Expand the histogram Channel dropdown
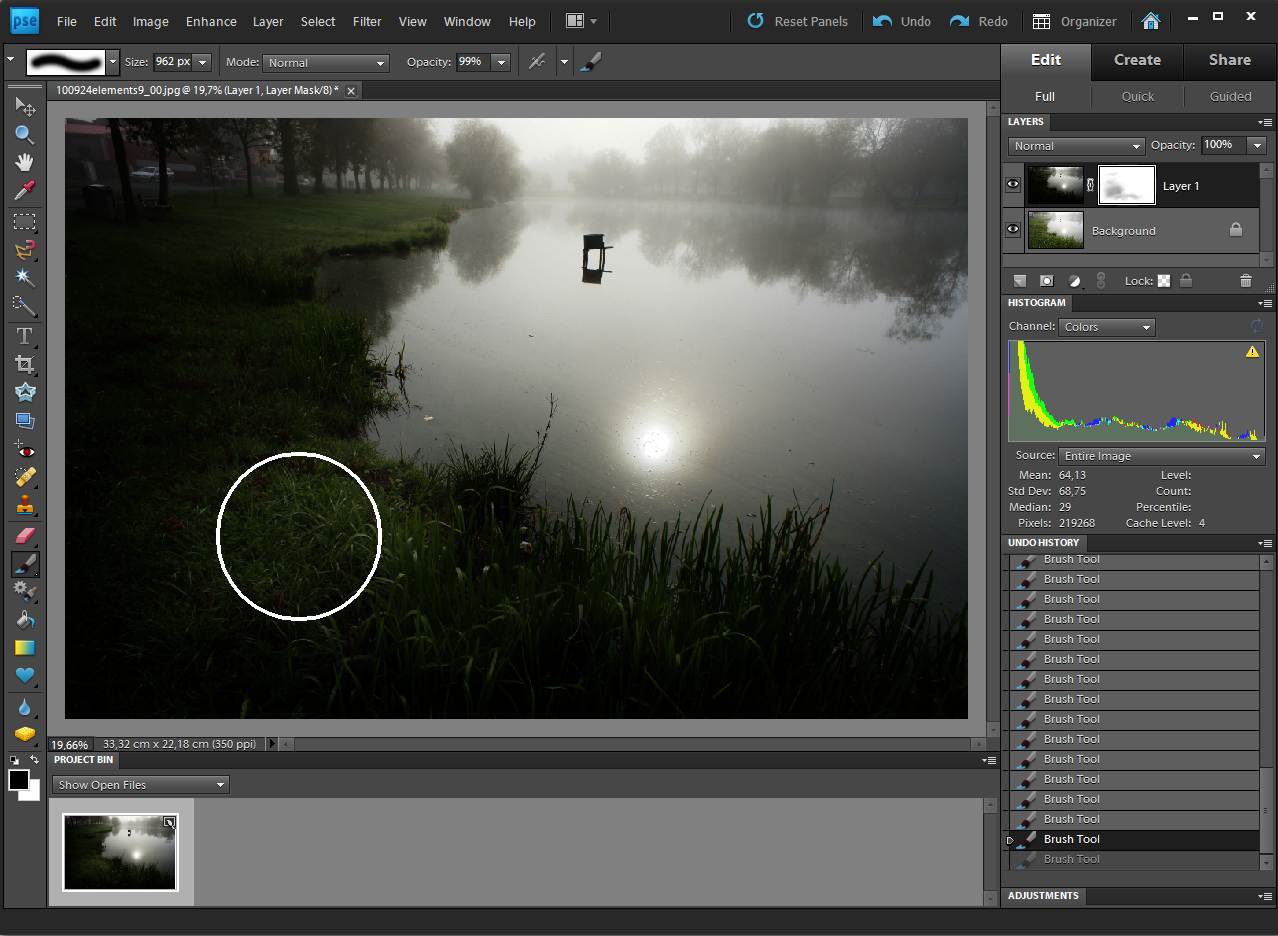 pyautogui.click(x=1106, y=327)
